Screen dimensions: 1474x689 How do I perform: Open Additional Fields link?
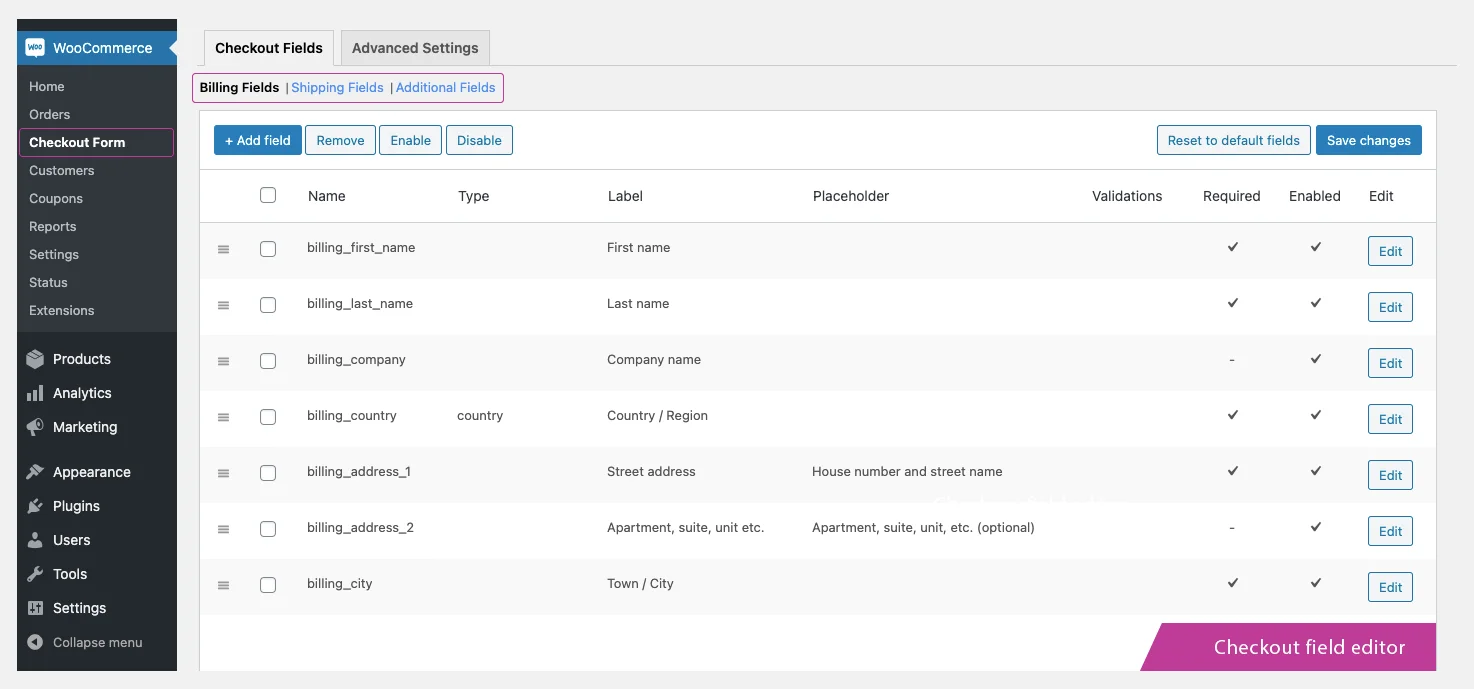tap(445, 87)
